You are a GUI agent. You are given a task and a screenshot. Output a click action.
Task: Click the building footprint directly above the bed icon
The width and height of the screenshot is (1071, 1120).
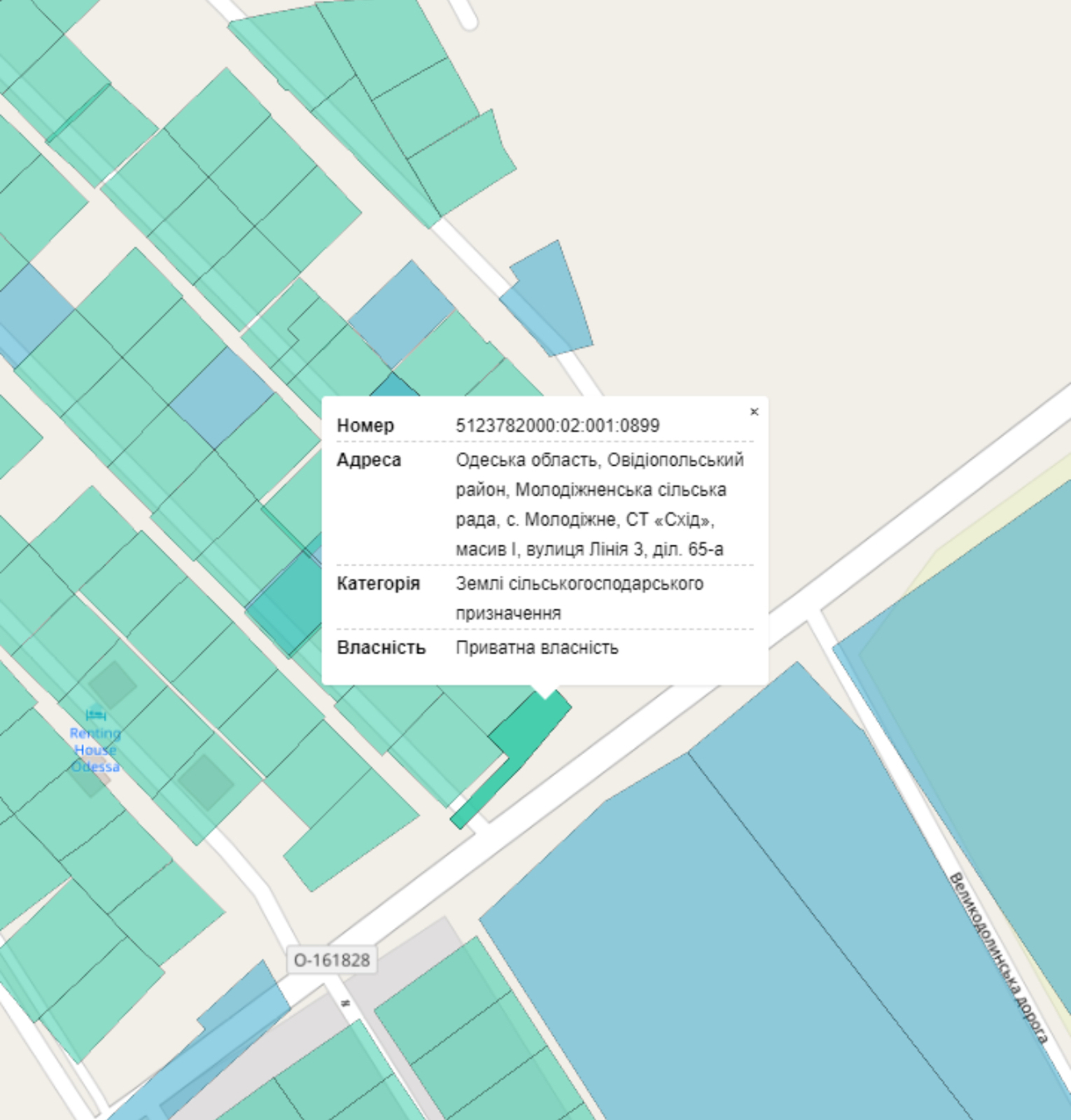(112, 683)
